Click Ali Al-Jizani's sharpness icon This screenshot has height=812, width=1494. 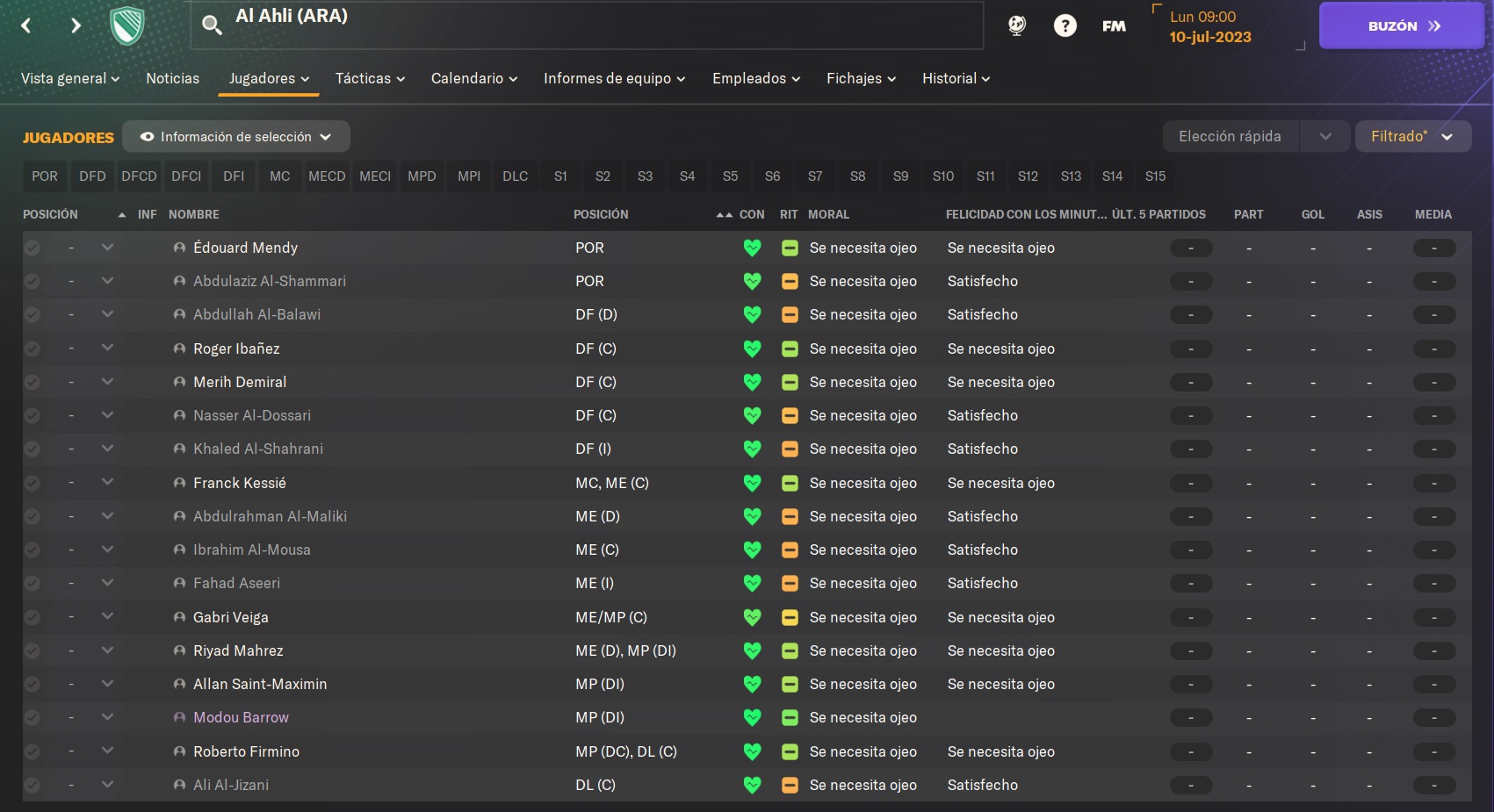(790, 786)
